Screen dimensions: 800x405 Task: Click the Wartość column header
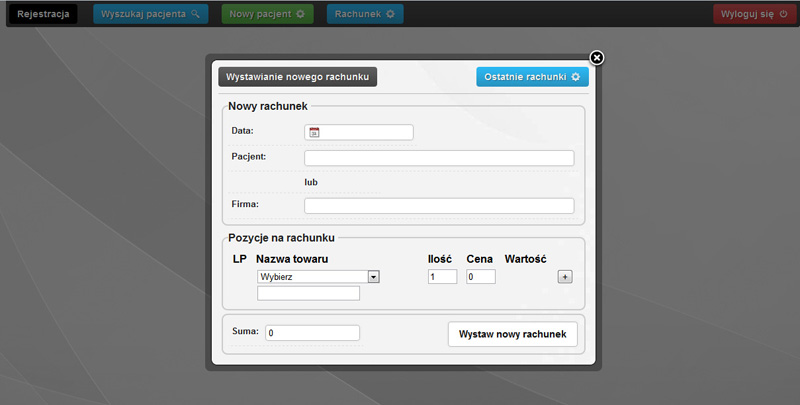[526, 259]
